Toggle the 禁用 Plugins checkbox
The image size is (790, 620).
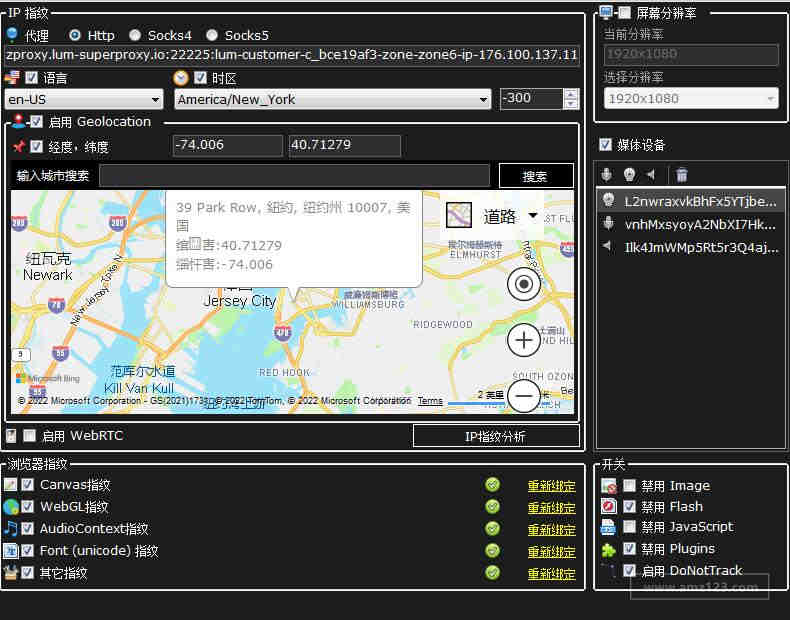[x=629, y=548]
